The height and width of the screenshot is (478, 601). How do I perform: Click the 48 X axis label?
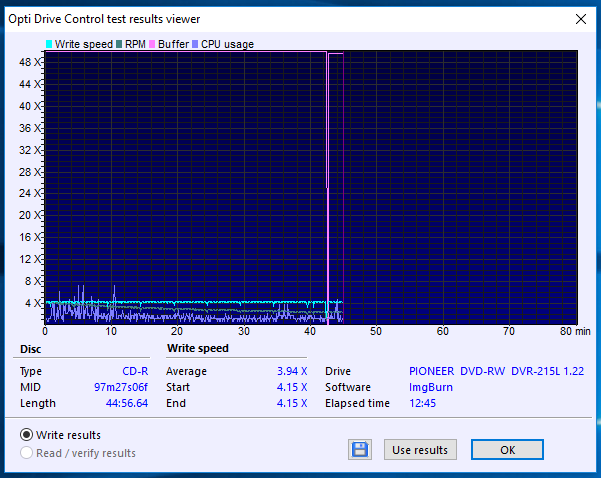[30, 62]
